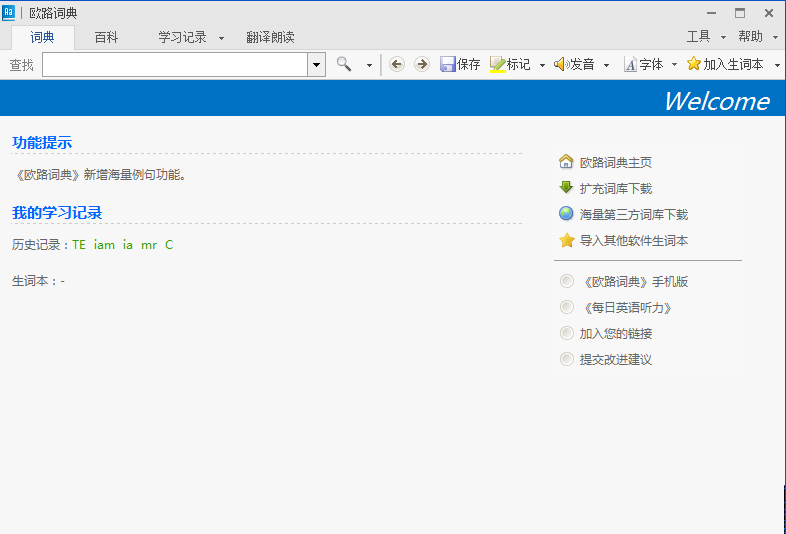Image resolution: width=786 pixels, height=534 pixels.
Task: Expand the 标记 dropdown arrow
Action: pyautogui.click(x=542, y=65)
